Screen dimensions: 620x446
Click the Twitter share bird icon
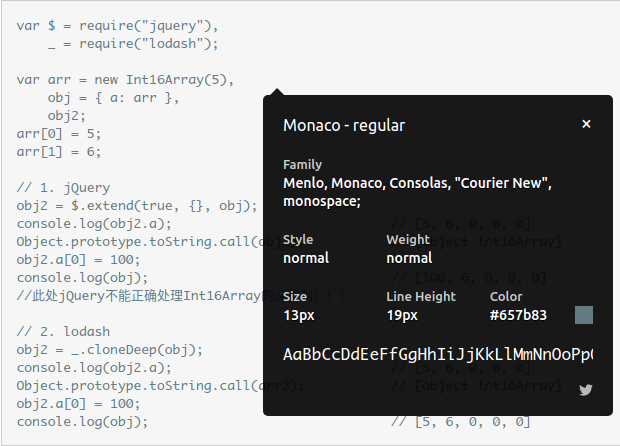[x=586, y=390]
